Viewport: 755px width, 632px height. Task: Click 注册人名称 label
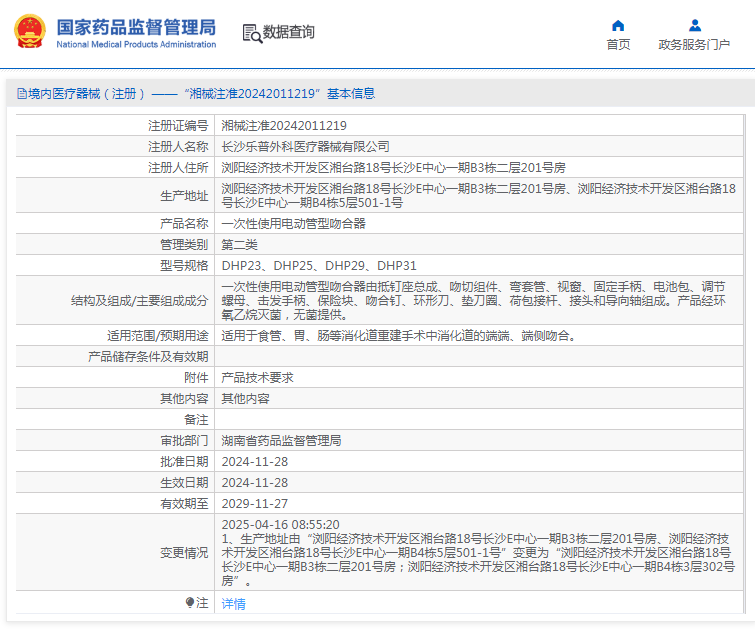click(178, 146)
